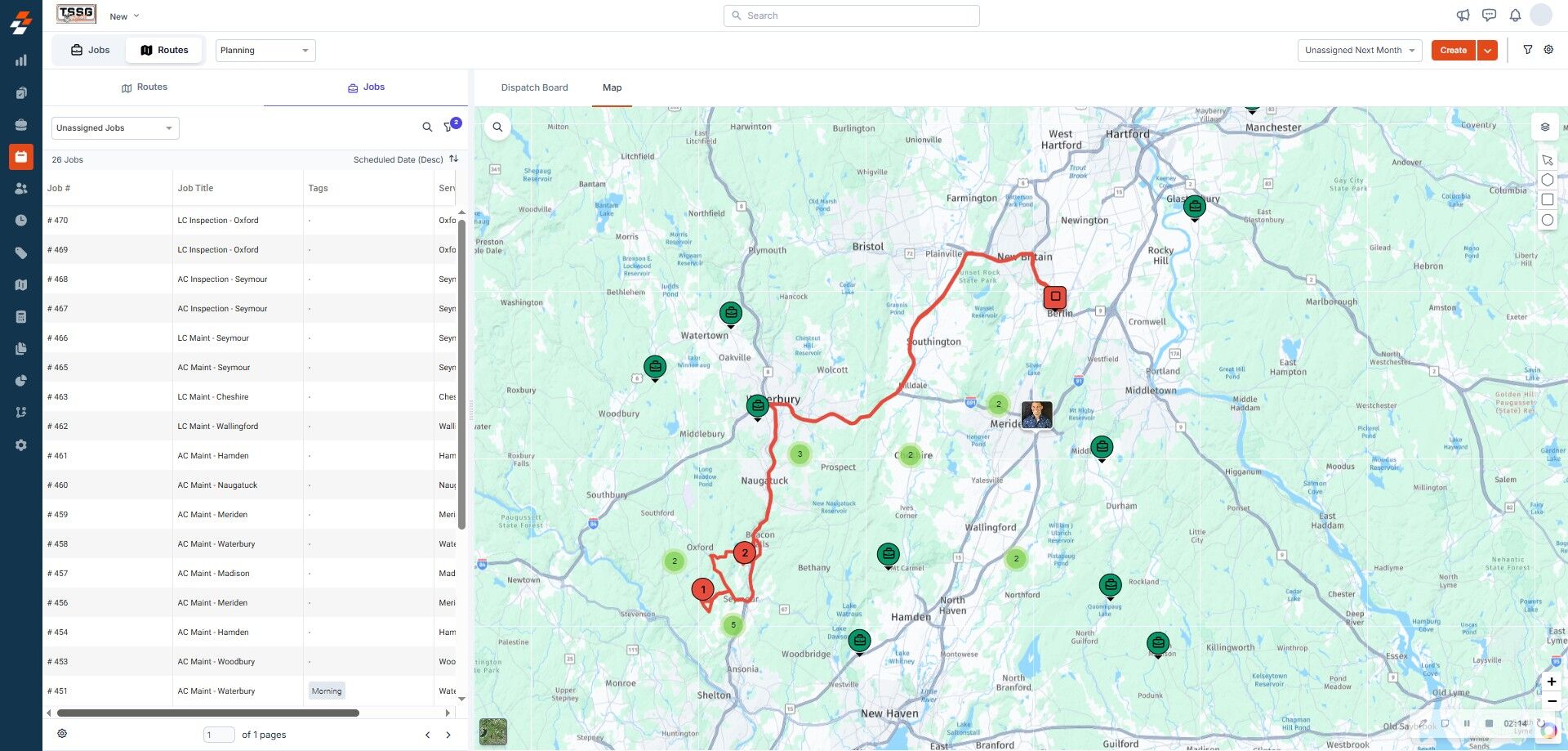1568x751 pixels.
Task: Open table settings gear below jobs list
Action: (62, 734)
